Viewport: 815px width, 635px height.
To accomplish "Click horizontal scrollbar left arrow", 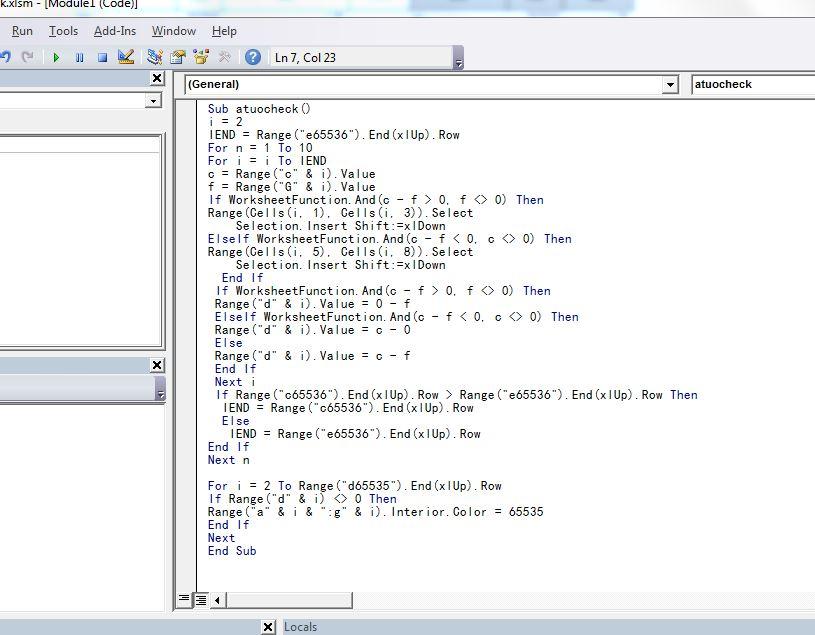I will point(217,600).
